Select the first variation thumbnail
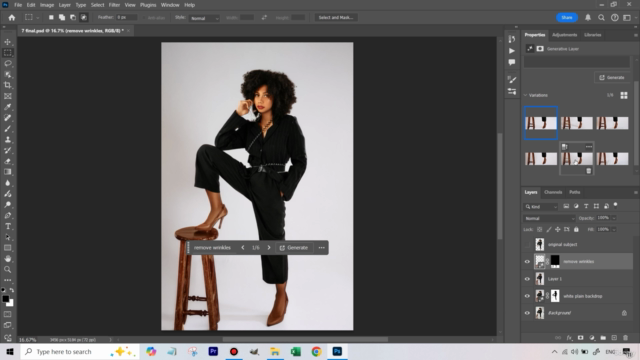Viewport: 640px width, 360px height. click(541, 123)
